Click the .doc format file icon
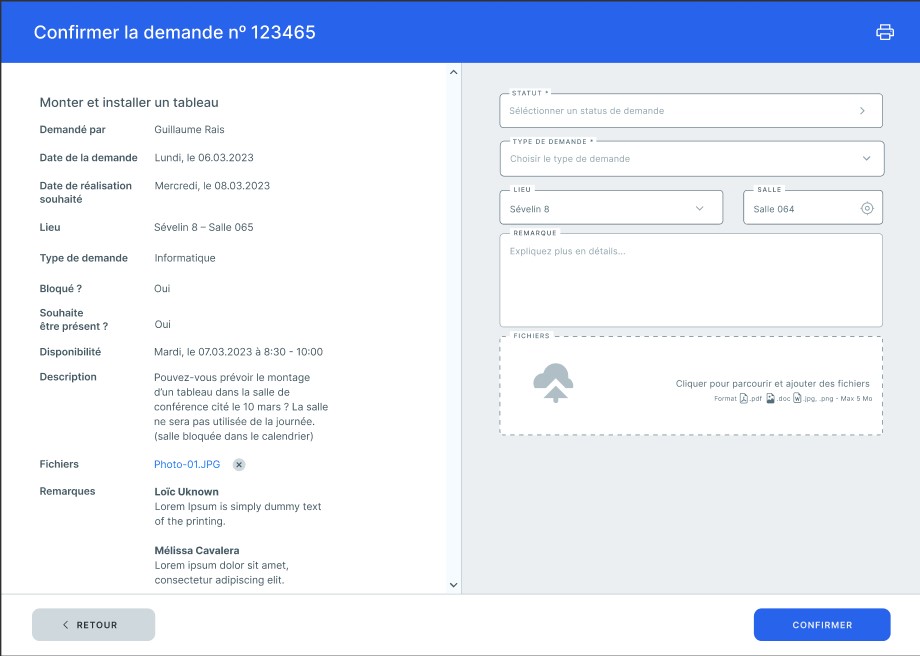Viewport: 920px width, 656px height. click(771, 398)
